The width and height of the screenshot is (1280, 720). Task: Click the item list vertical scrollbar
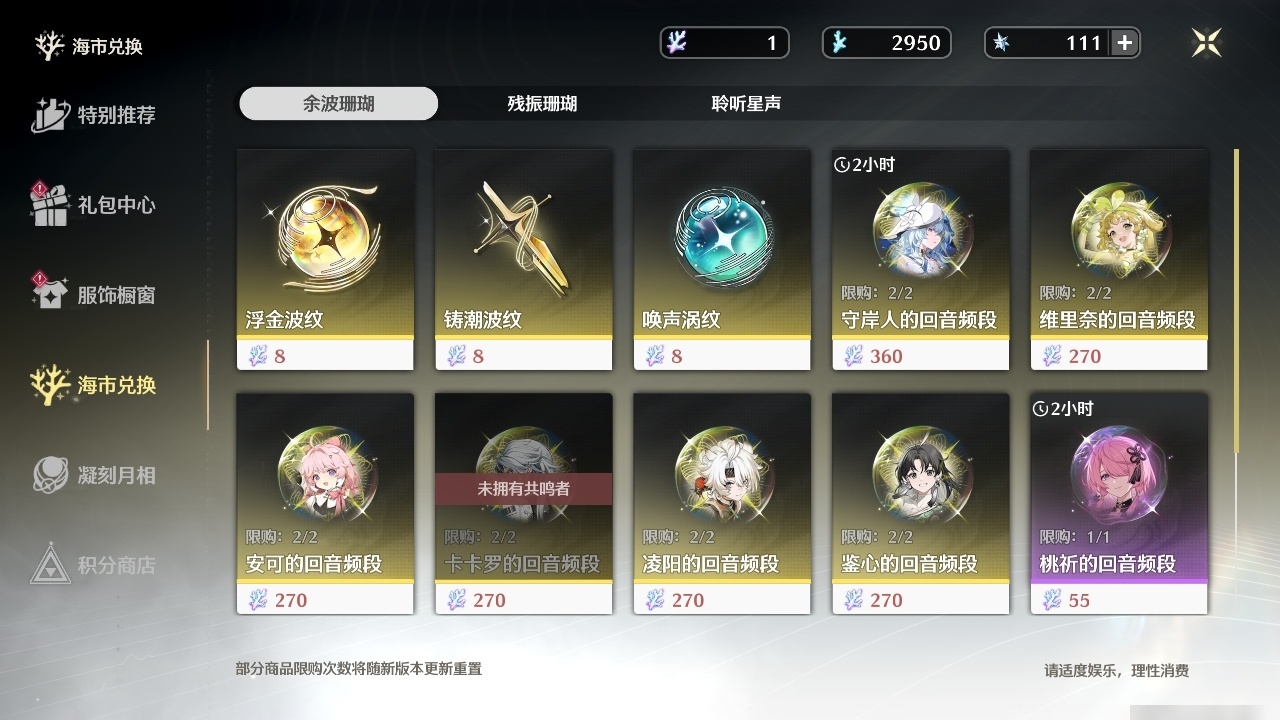click(x=1237, y=300)
